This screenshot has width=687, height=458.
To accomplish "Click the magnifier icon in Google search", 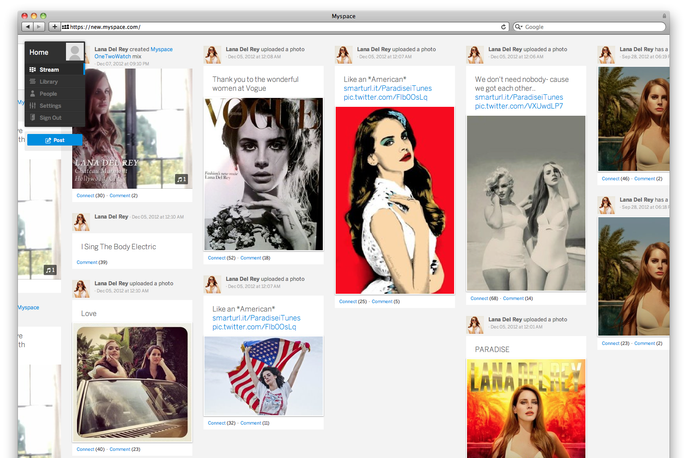I will [519, 27].
